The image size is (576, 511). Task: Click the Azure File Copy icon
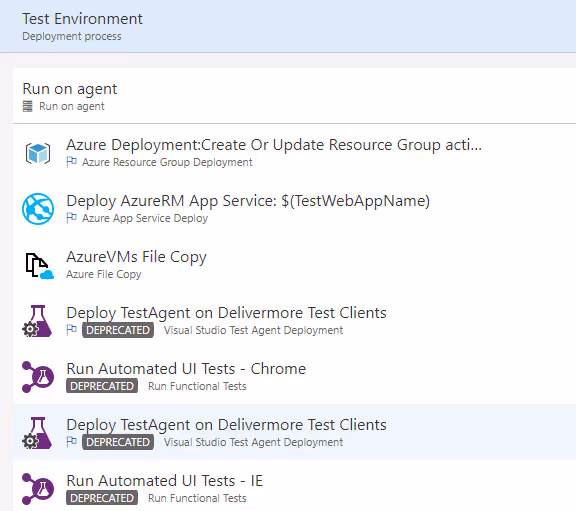[39, 266]
